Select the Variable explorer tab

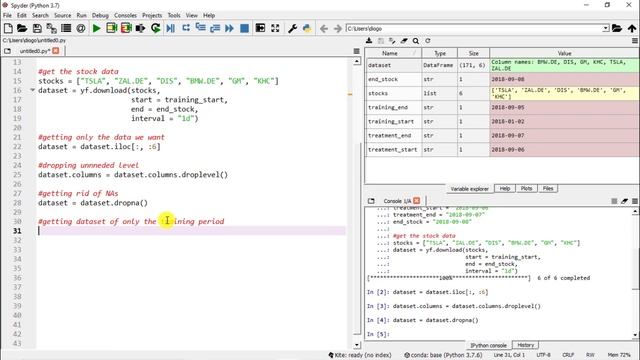tap(469, 189)
